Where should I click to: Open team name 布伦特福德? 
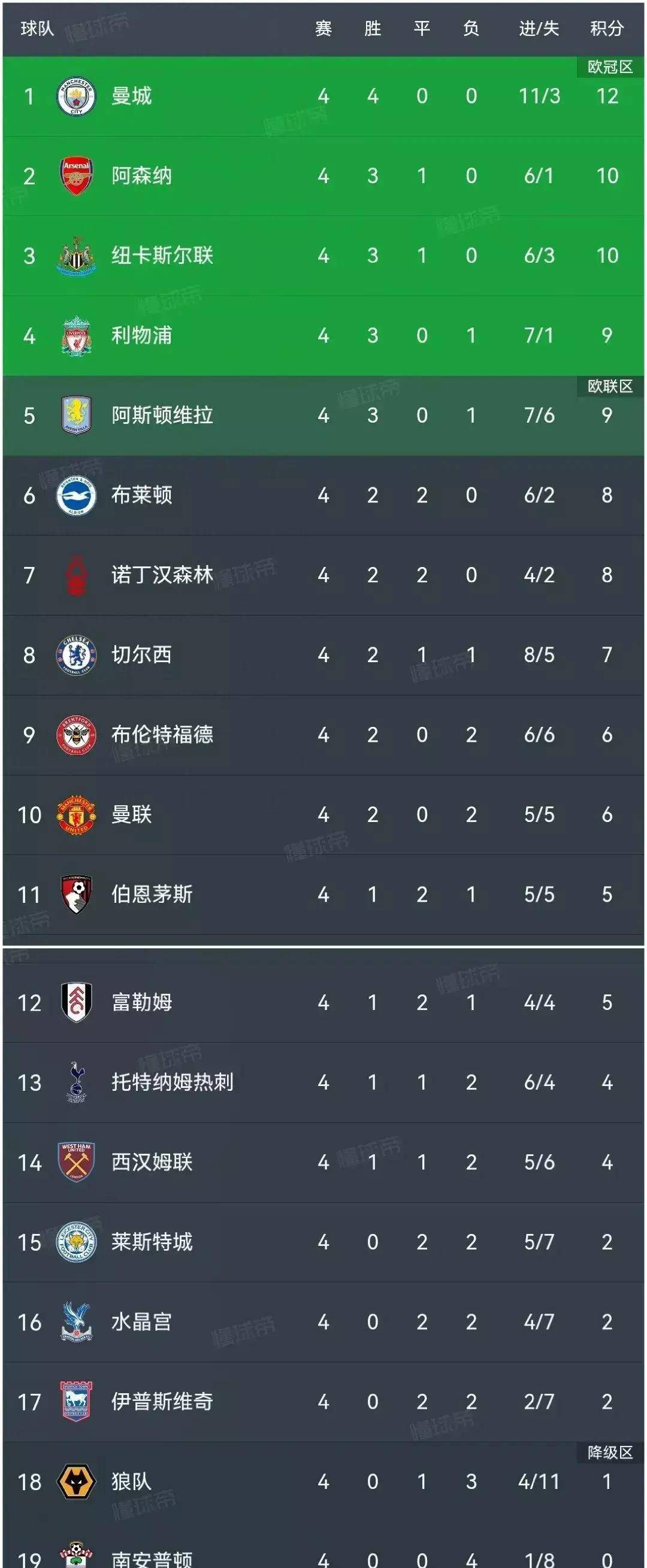pyautogui.click(x=162, y=734)
